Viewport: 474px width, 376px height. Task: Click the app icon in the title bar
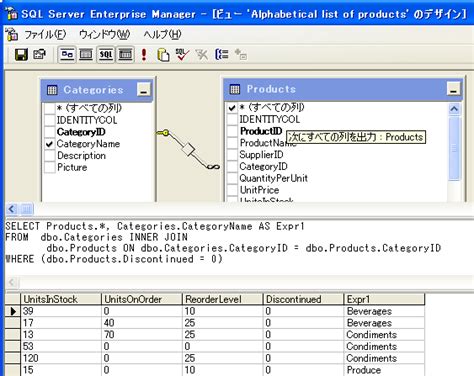point(11,14)
